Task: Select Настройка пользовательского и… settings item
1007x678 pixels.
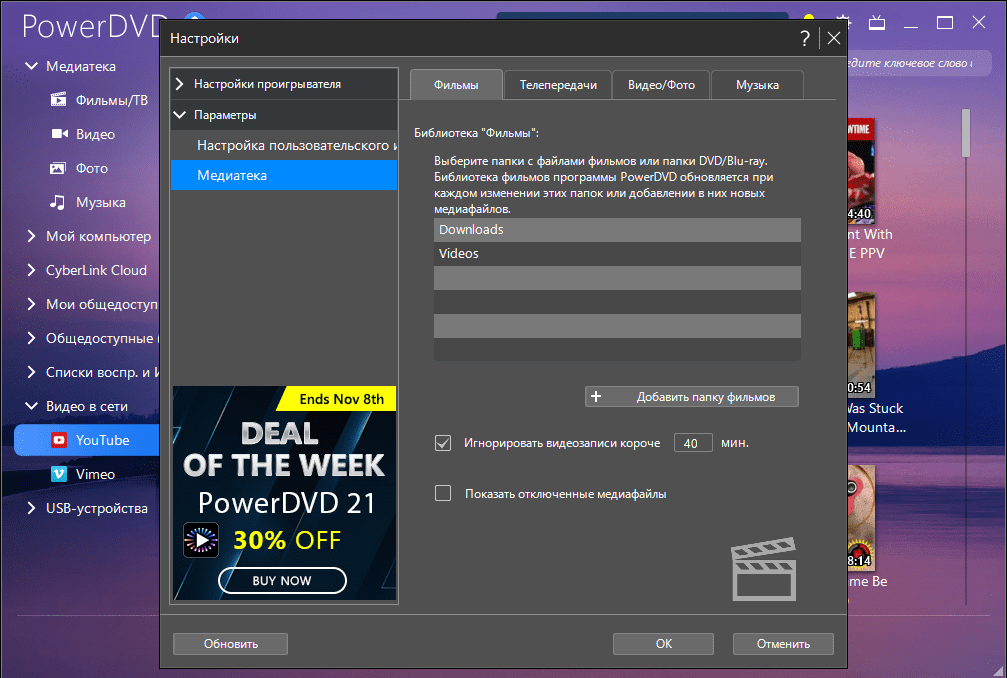Action: click(x=284, y=146)
